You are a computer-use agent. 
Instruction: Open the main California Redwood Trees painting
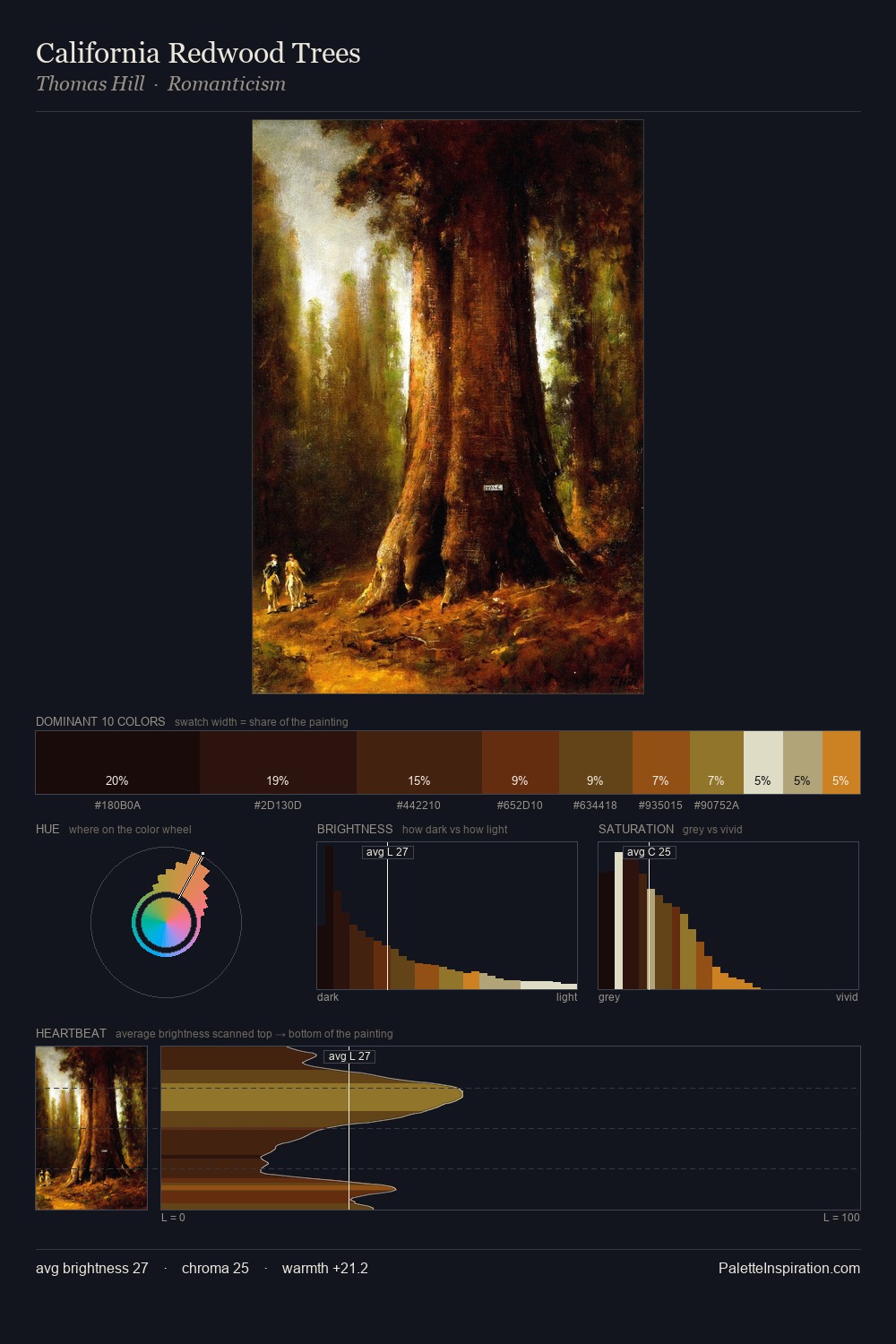[448, 407]
